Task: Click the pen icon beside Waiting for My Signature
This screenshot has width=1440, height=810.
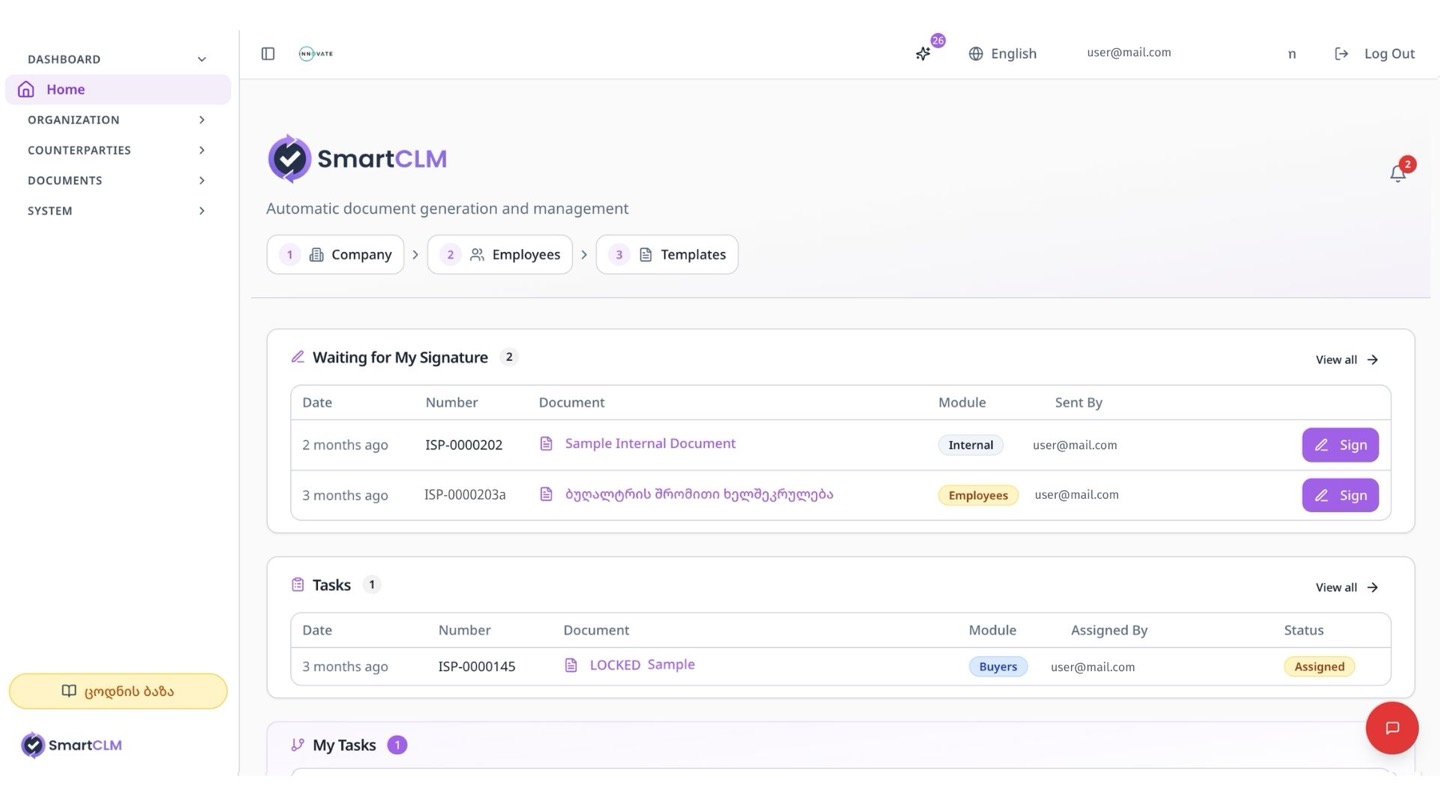Action: pos(297,357)
